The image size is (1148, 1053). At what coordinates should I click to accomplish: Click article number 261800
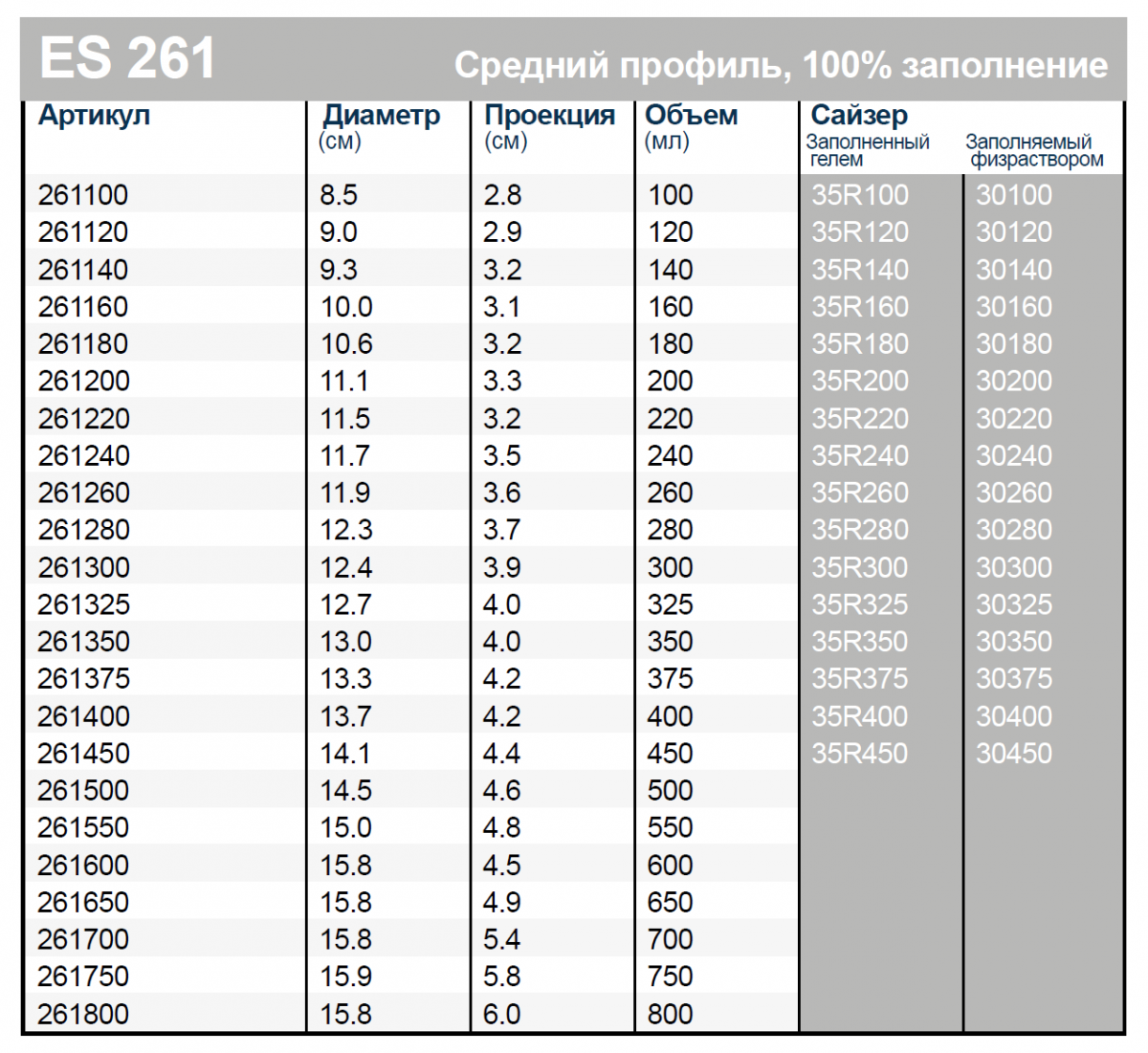tap(83, 1014)
